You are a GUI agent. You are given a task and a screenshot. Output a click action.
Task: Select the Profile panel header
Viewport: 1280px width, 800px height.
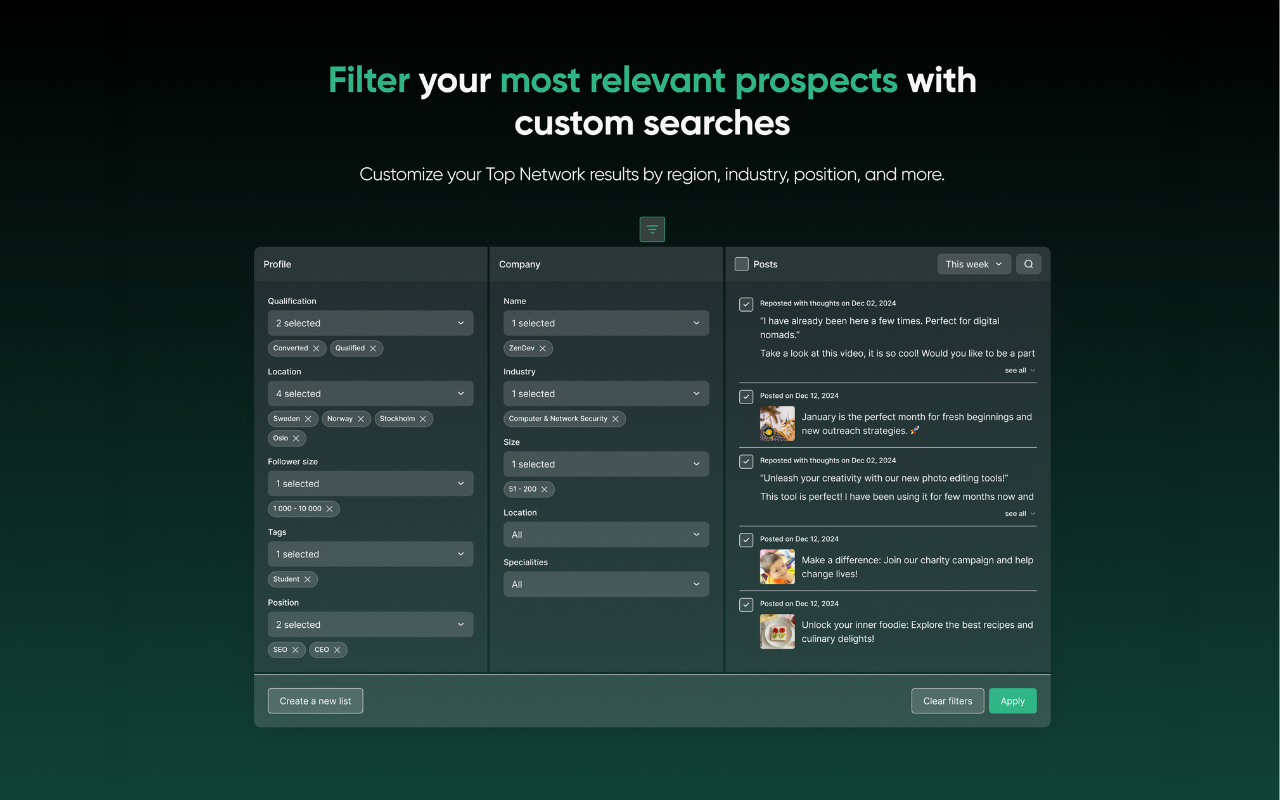pyautogui.click(x=277, y=263)
